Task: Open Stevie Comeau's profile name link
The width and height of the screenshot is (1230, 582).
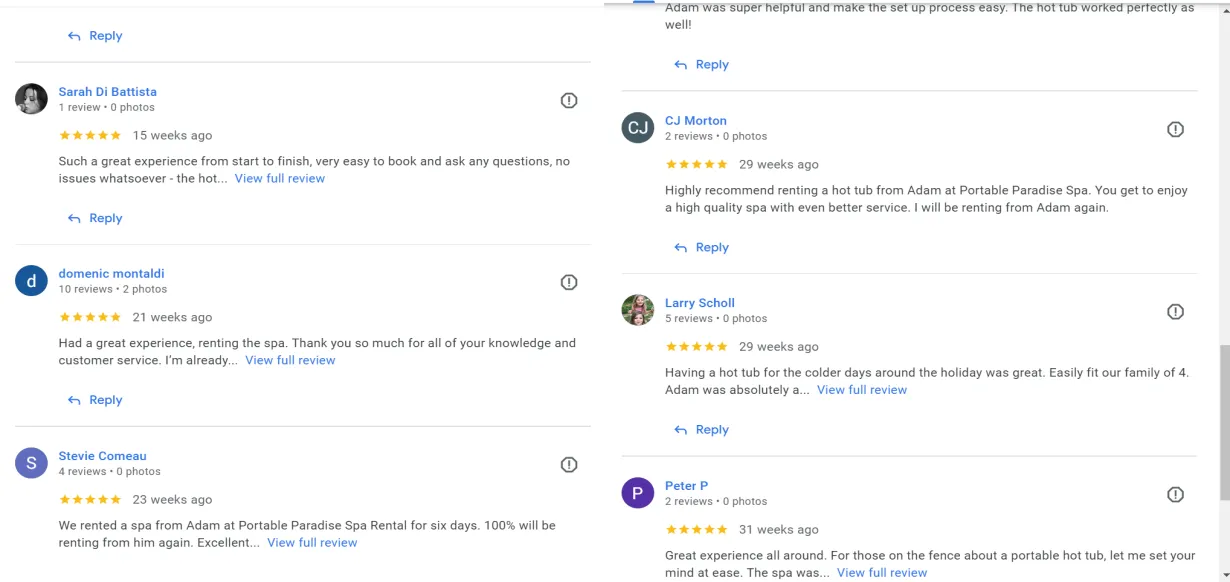Action: [x=102, y=456]
